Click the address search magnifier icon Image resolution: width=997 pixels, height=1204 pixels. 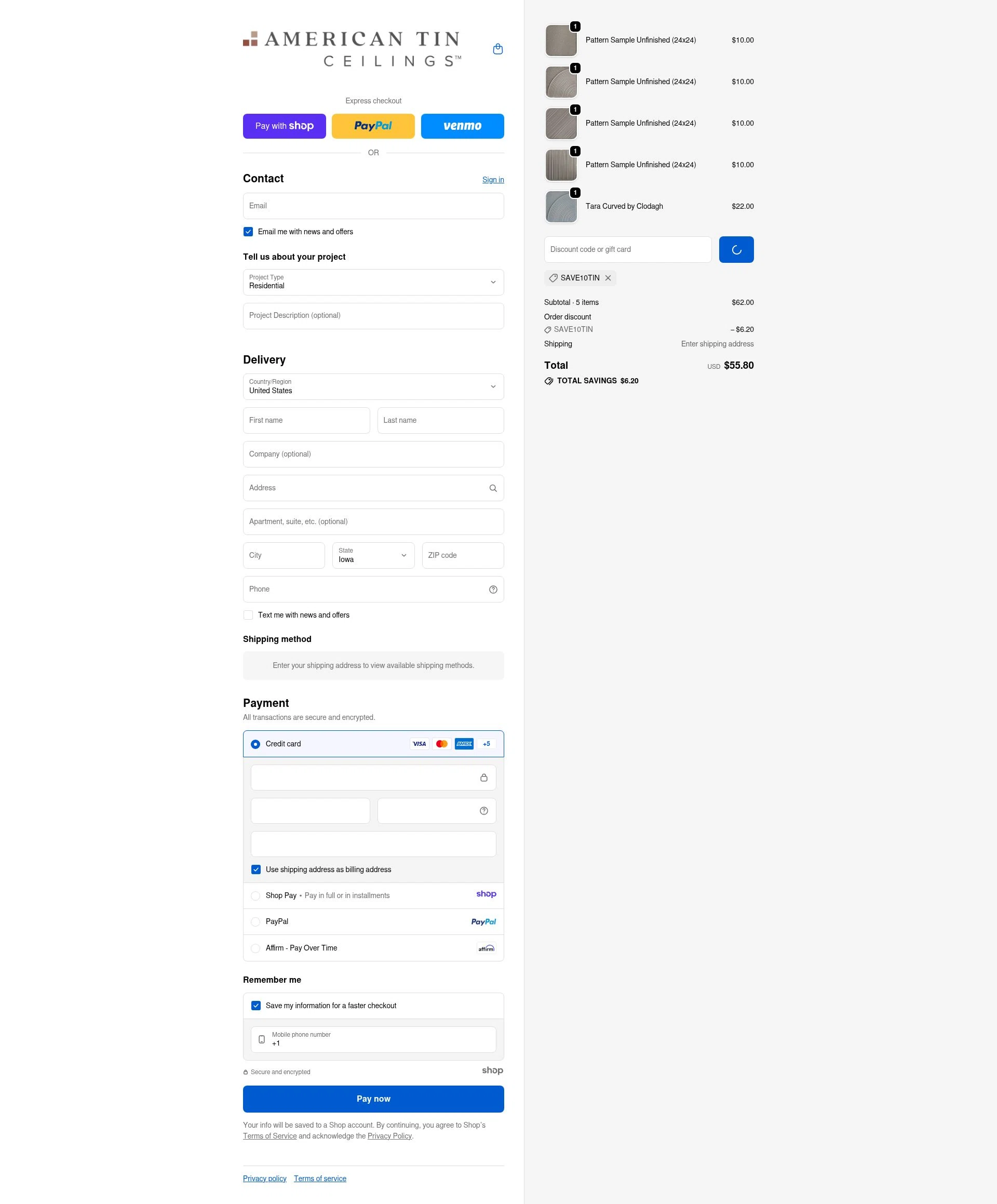click(x=492, y=488)
